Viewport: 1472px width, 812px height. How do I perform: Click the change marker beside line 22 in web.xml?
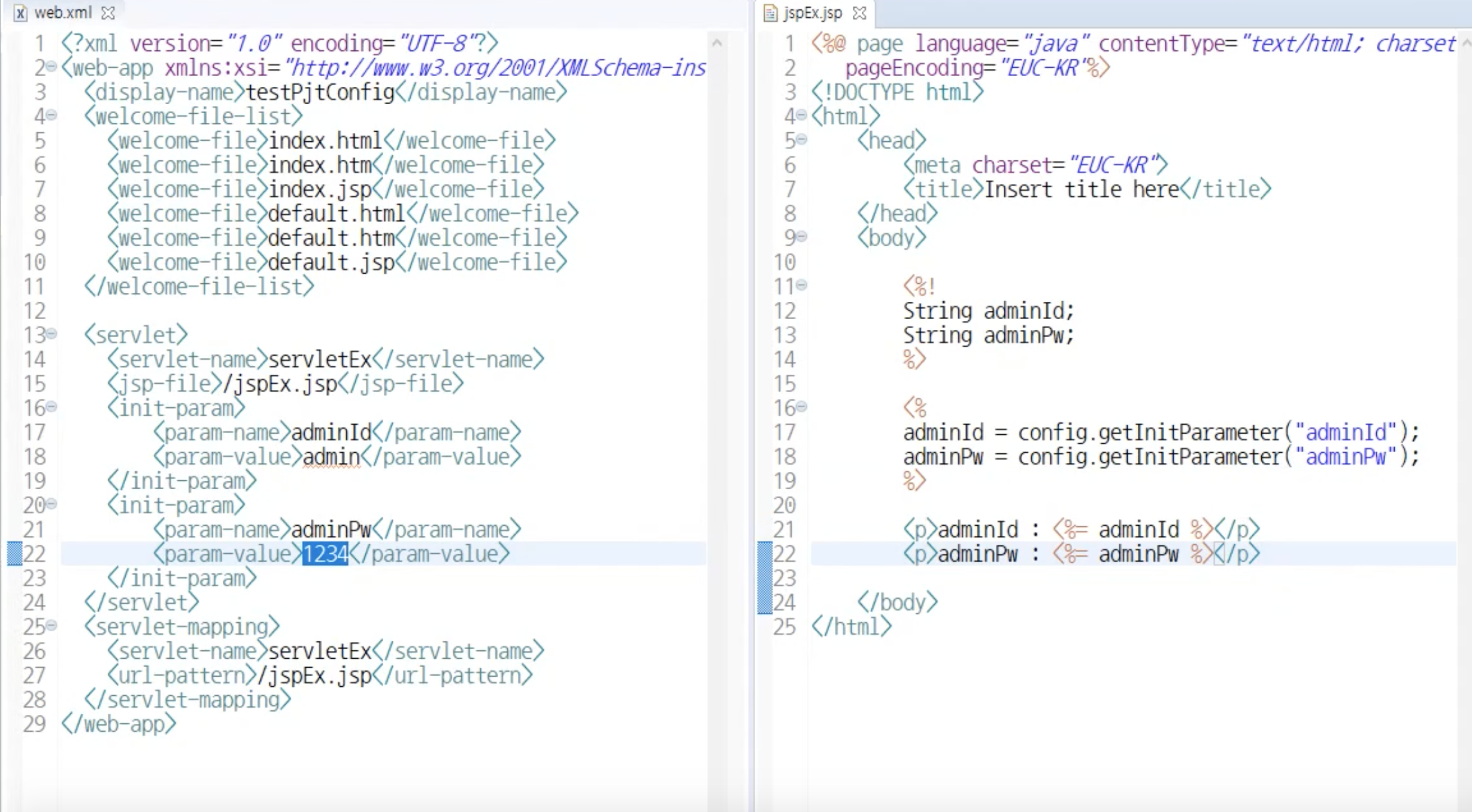(x=14, y=553)
